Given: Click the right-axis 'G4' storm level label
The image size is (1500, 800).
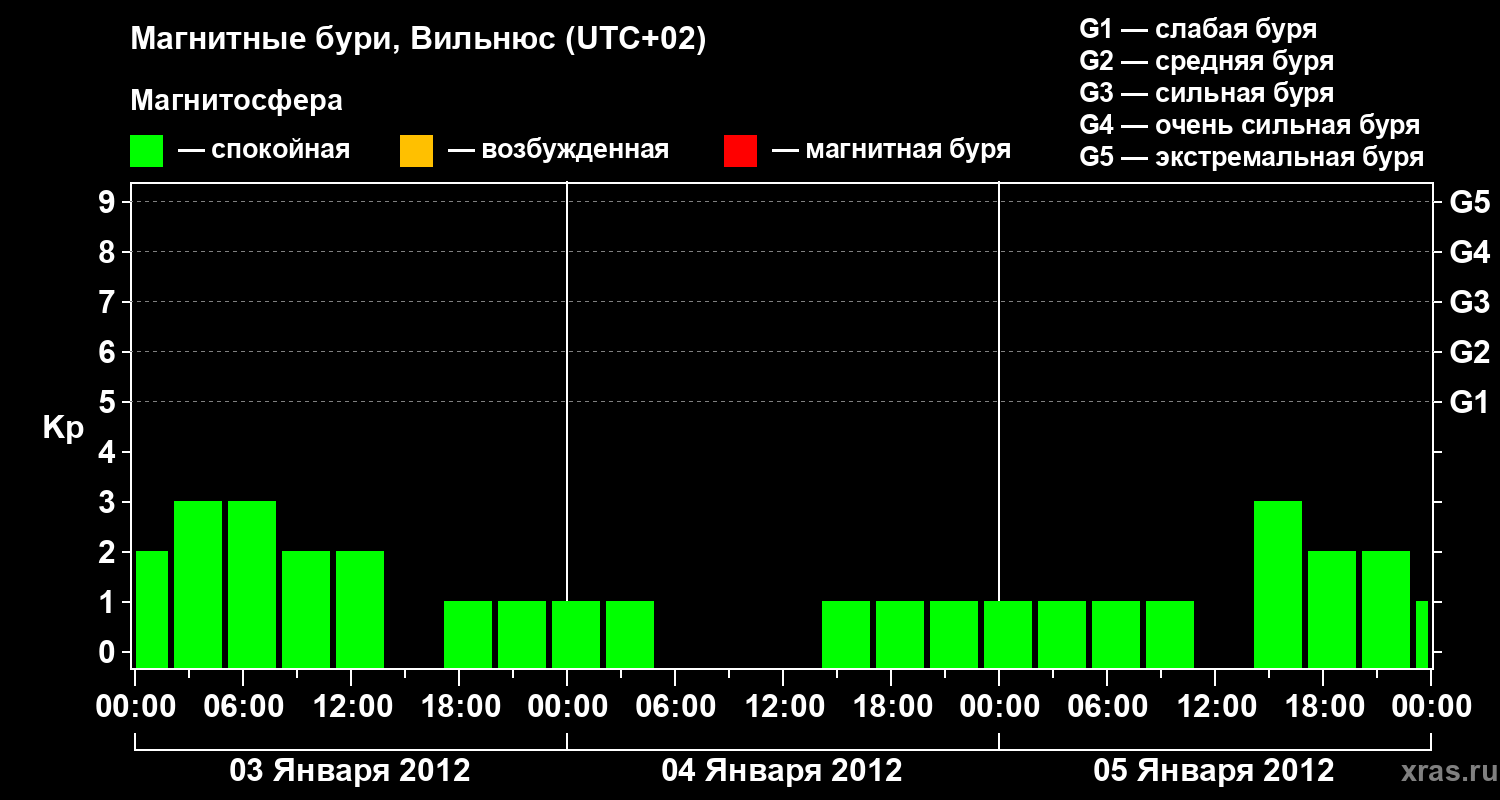Looking at the screenshot, I should point(1470,252).
